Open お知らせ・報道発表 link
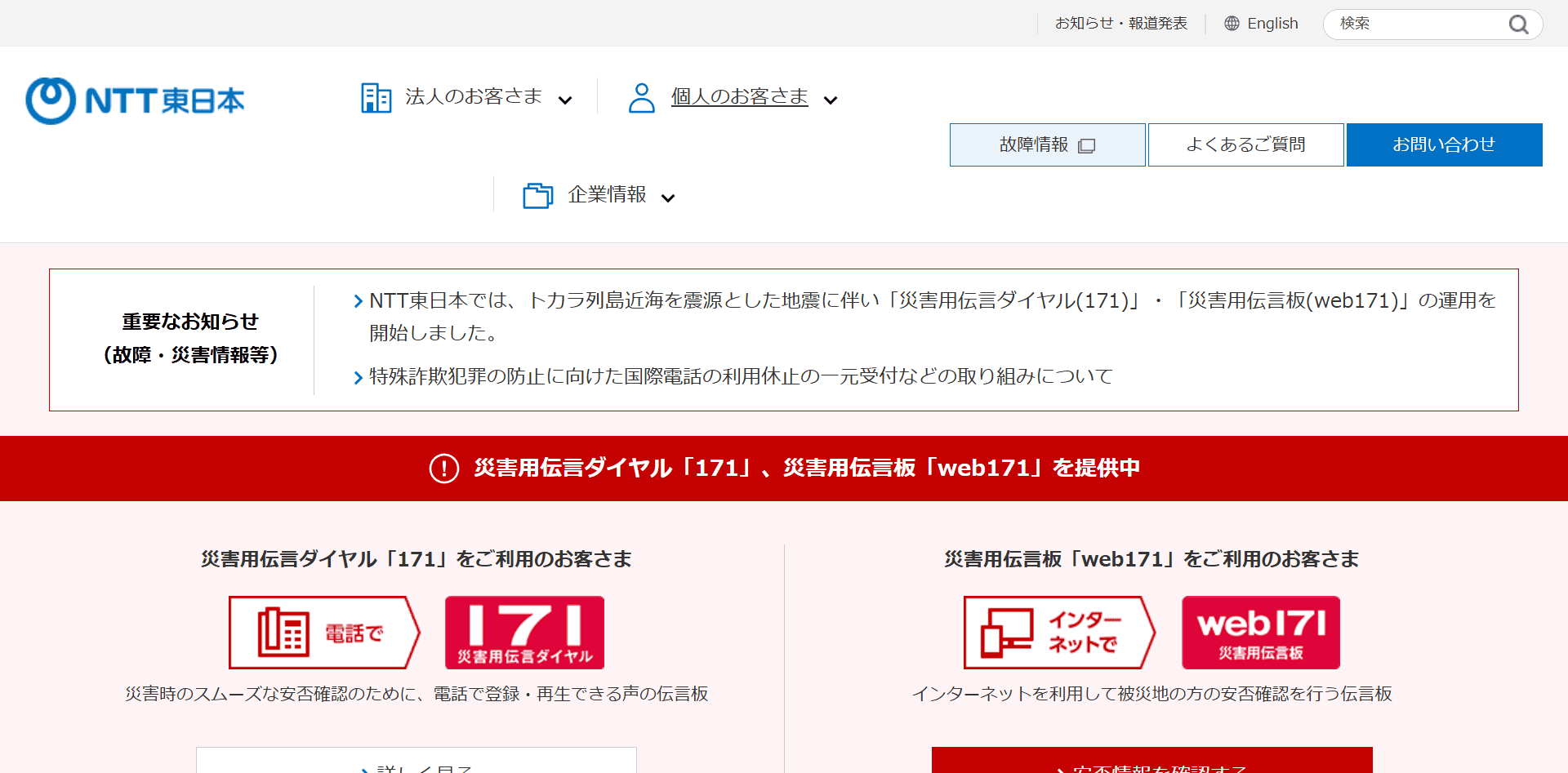The width and height of the screenshot is (1568, 773). coord(1121,24)
